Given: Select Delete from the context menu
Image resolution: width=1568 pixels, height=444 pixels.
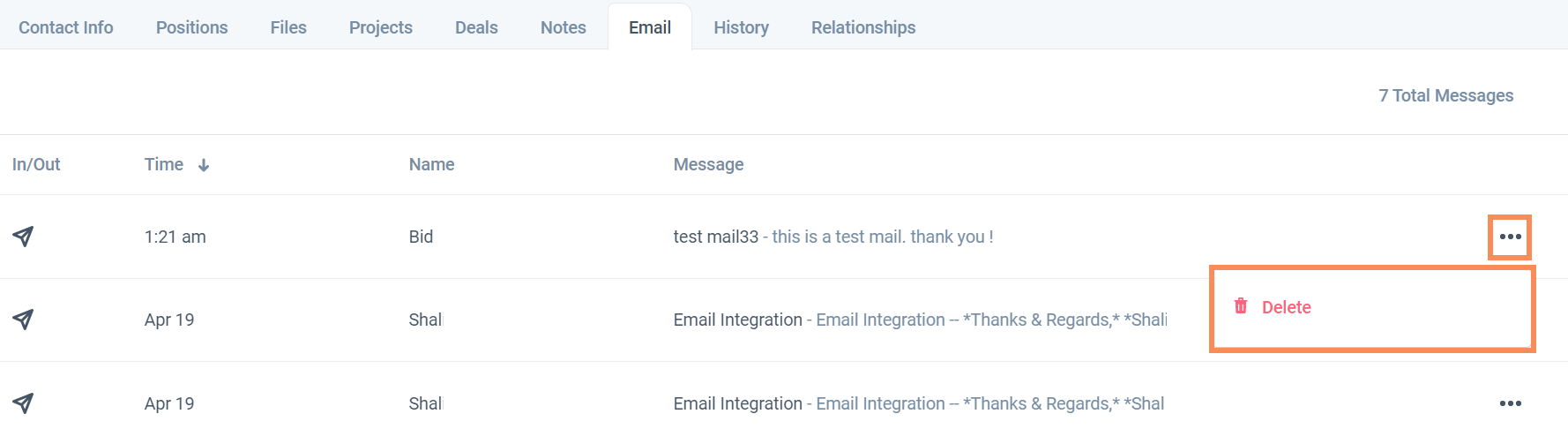Looking at the screenshot, I should 1286,307.
